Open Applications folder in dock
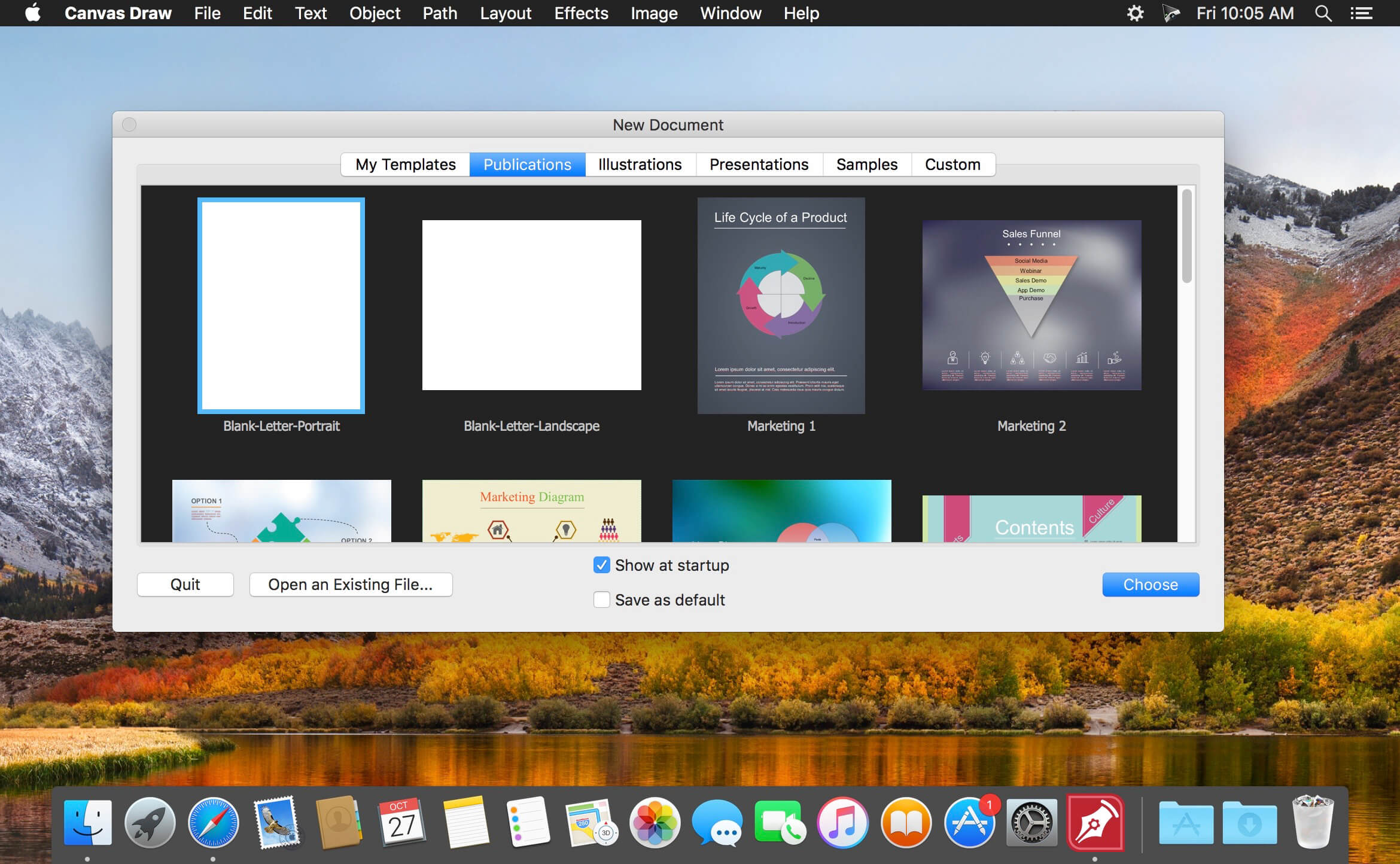This screenshot has height=864, width=1400. (x=1186, y=823)
